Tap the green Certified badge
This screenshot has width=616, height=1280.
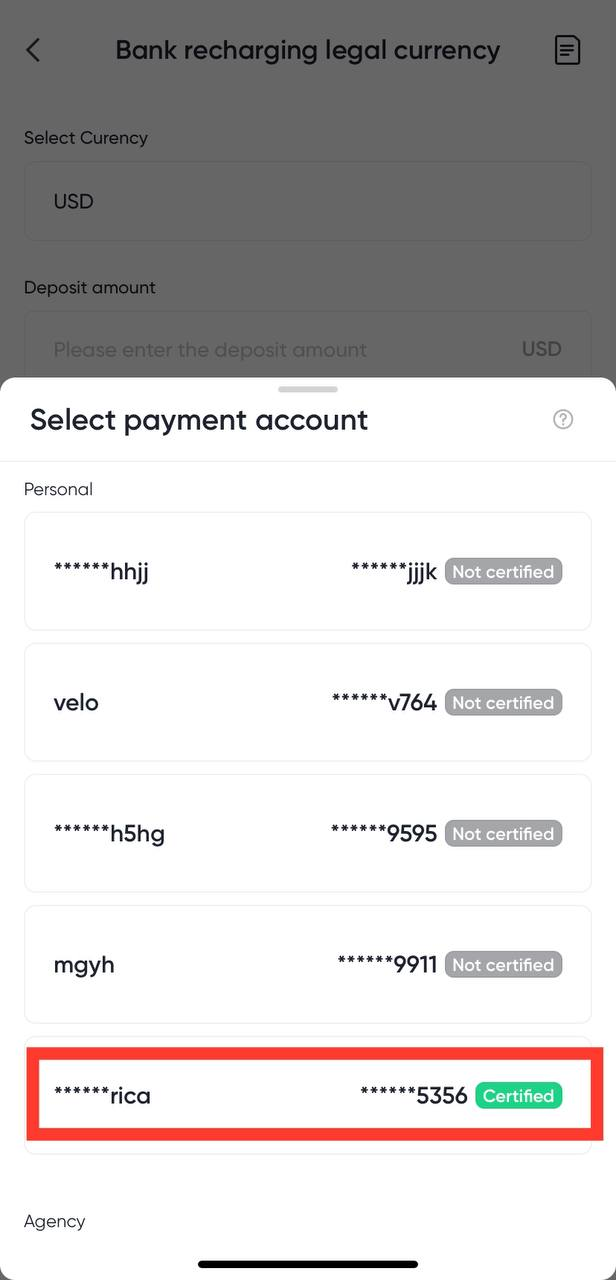pos(518,1096)
